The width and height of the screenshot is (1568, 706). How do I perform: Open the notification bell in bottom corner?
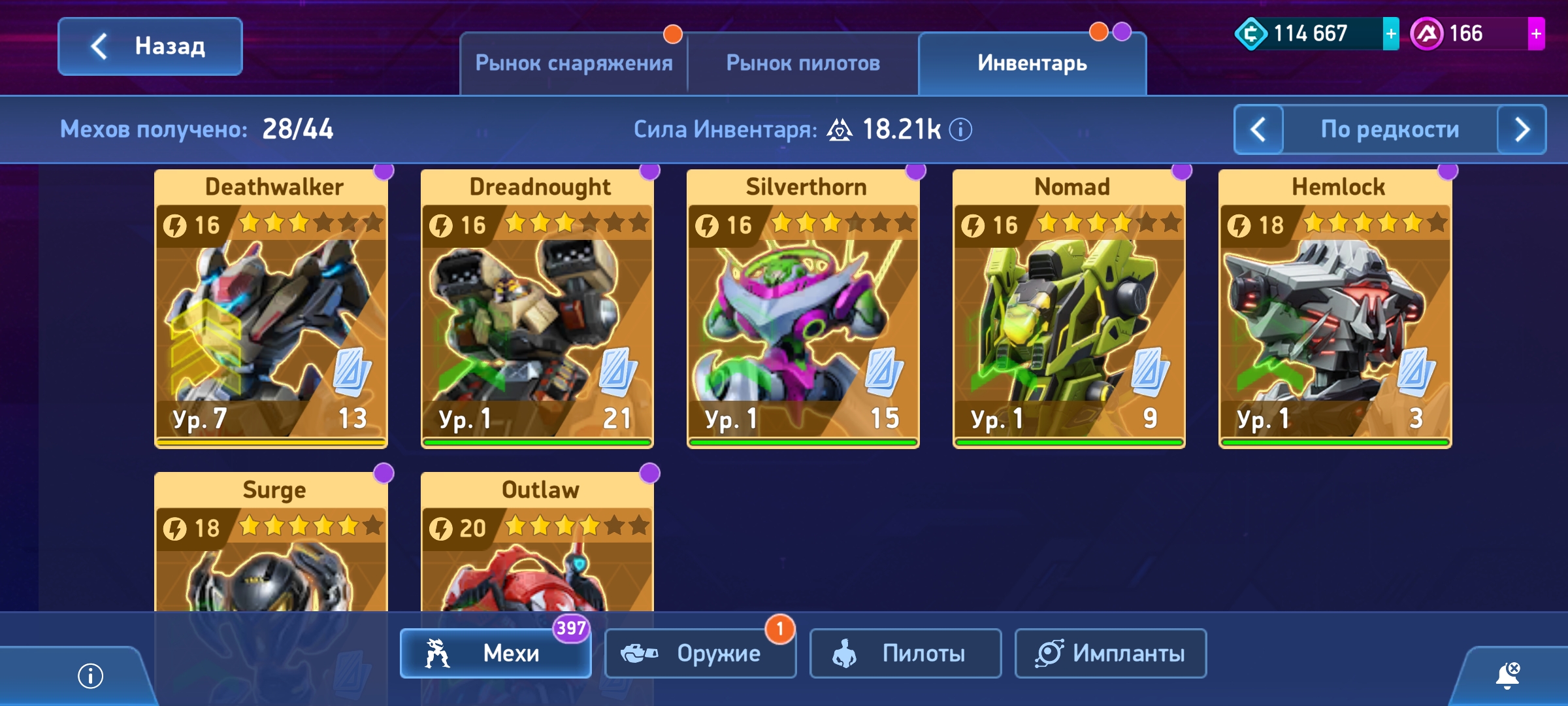[1507, 675]
